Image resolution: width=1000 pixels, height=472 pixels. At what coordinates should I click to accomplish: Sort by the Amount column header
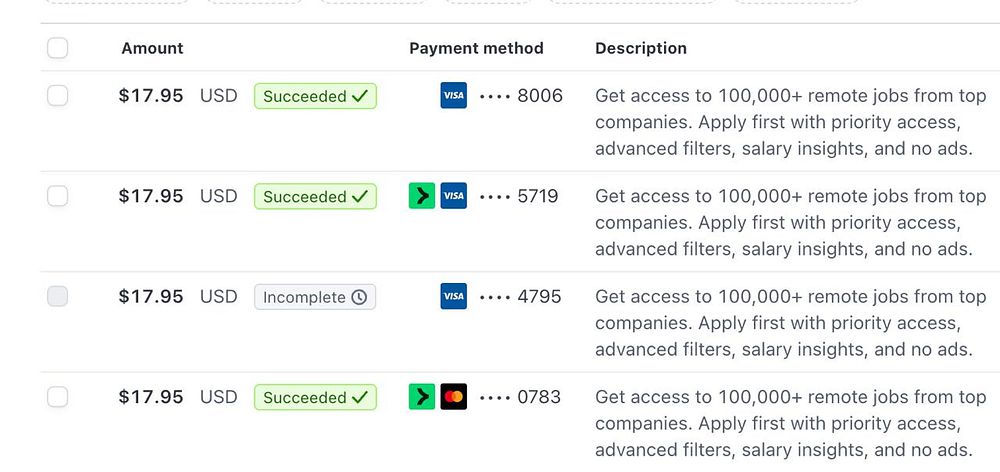pyautogui.click(x=152, y=48)
